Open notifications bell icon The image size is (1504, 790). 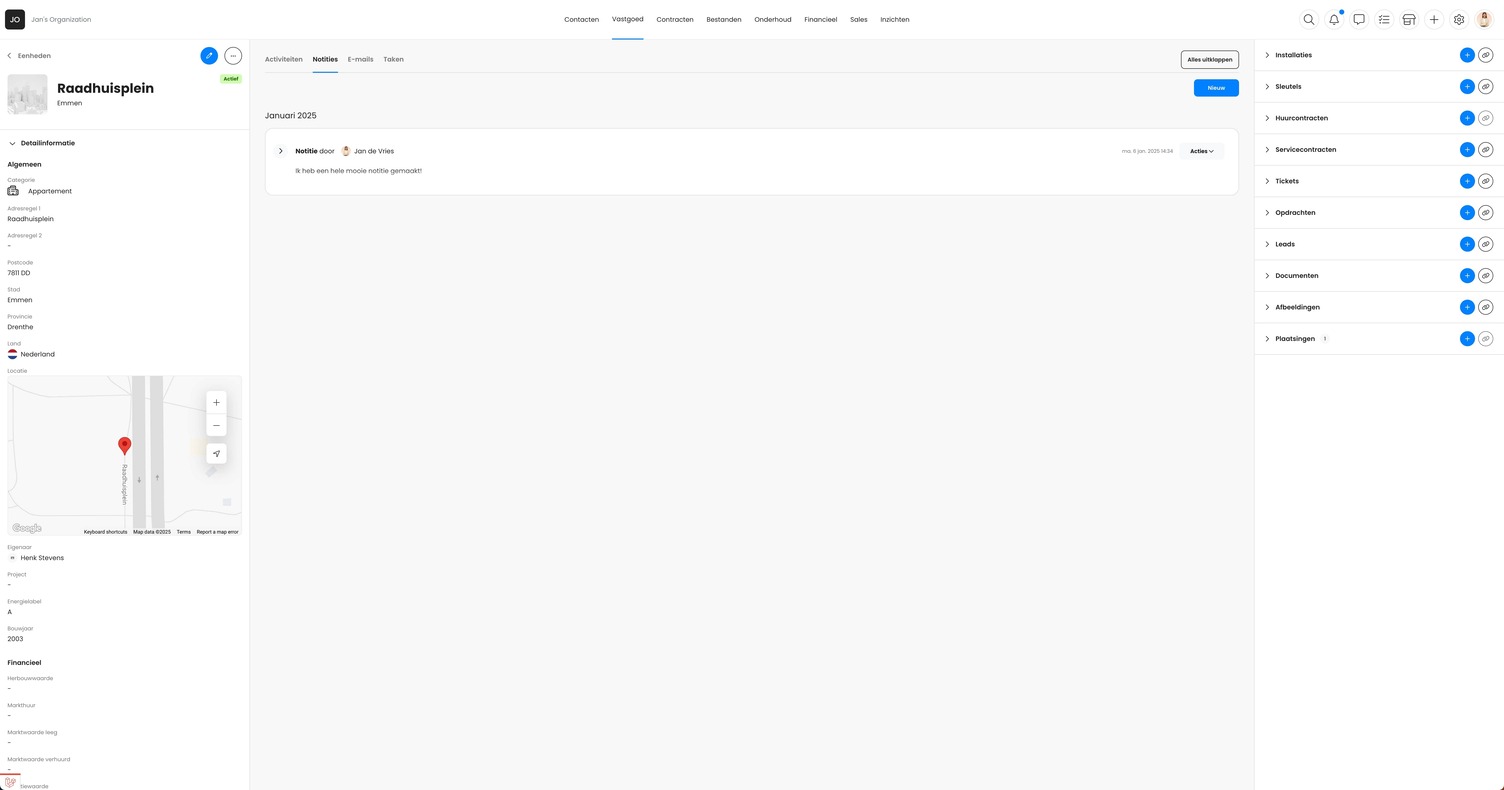point(1334,20)
